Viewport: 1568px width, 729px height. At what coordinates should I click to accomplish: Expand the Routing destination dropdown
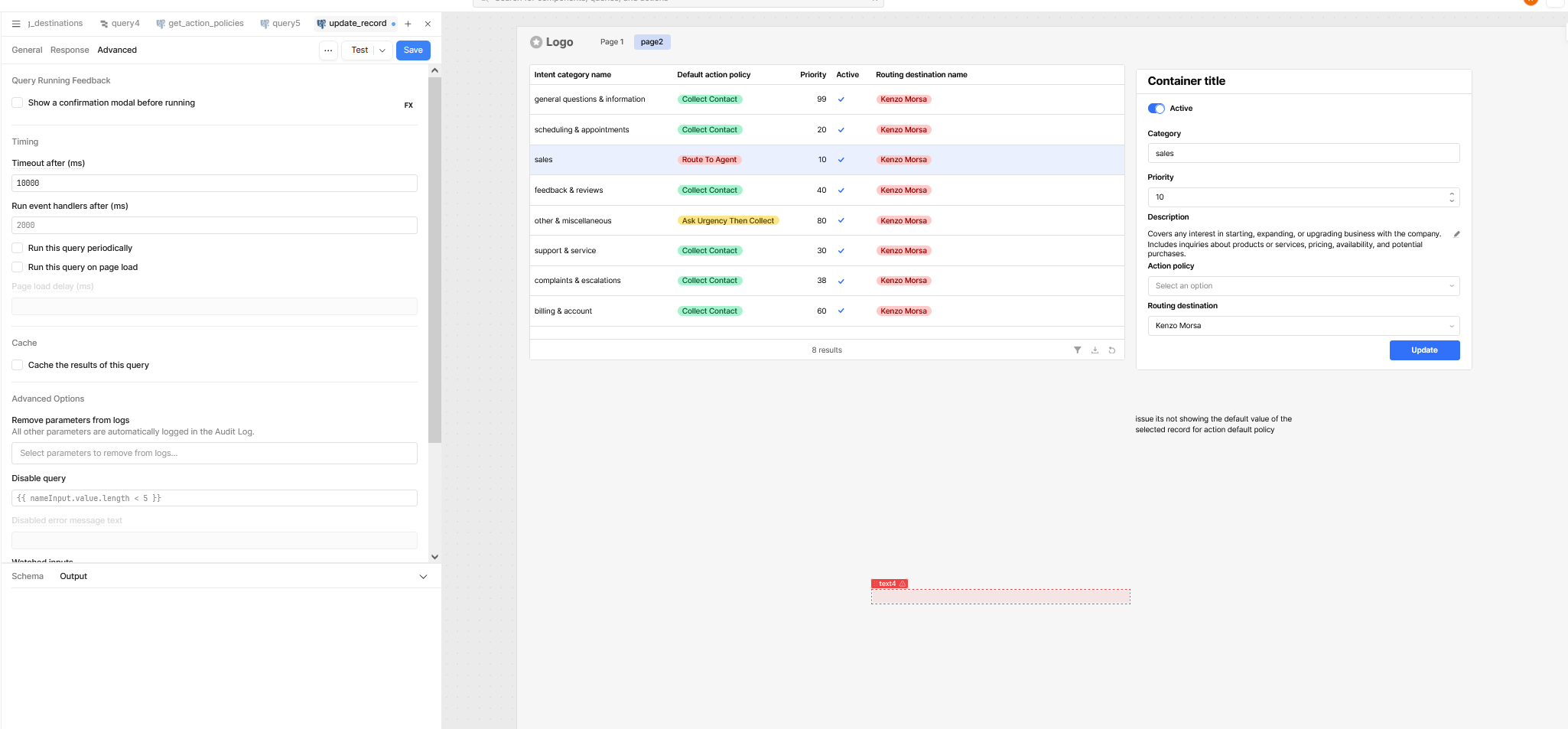(x=1303, y=326)
